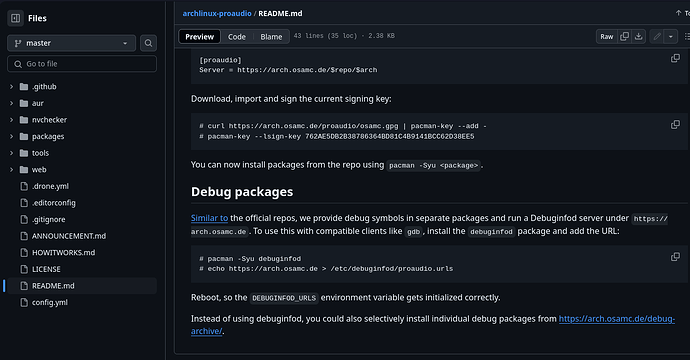Switch to the Blame tab

tap(271, 37)
